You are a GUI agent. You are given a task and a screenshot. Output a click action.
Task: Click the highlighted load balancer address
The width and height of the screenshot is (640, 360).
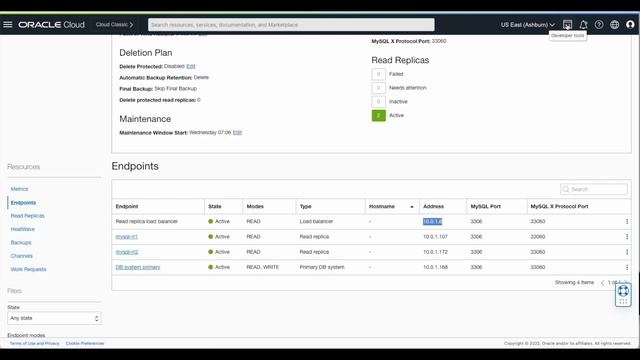point(432,221)
